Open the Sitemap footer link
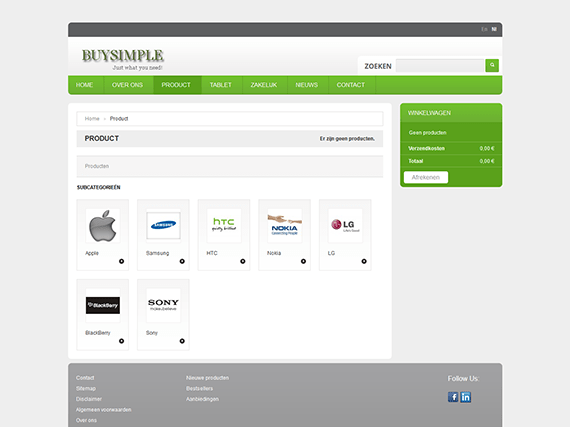Image resolution: width=570 pixels, height=427 pixels. pos(86,388)
